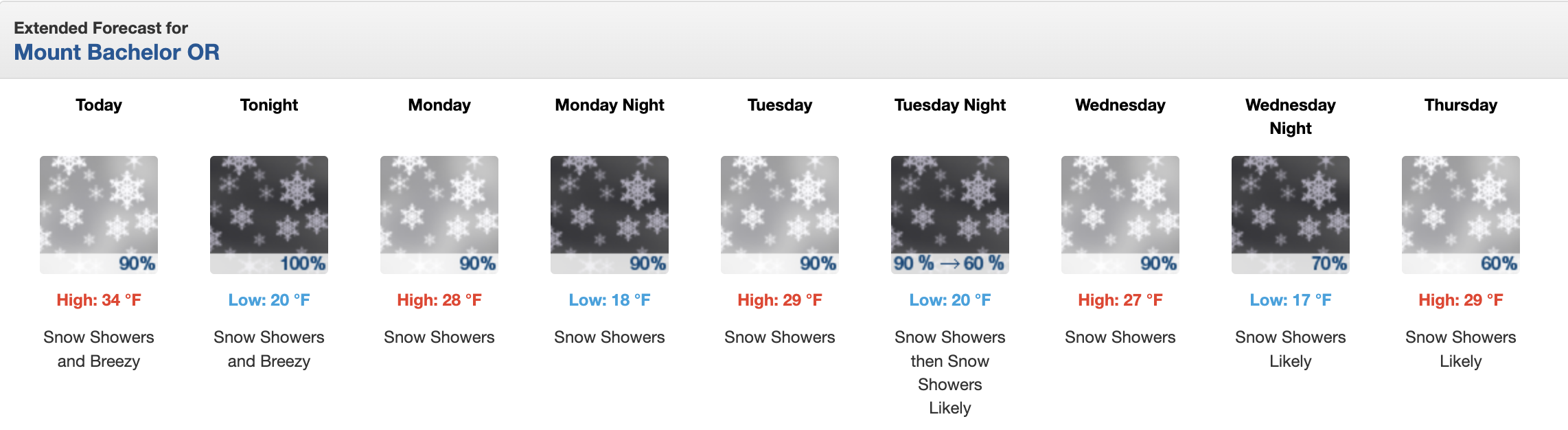1568x430 pixels.
Task: Select Monday Night's snow icon
Action: pyautogui.click(x=610, y=215)
